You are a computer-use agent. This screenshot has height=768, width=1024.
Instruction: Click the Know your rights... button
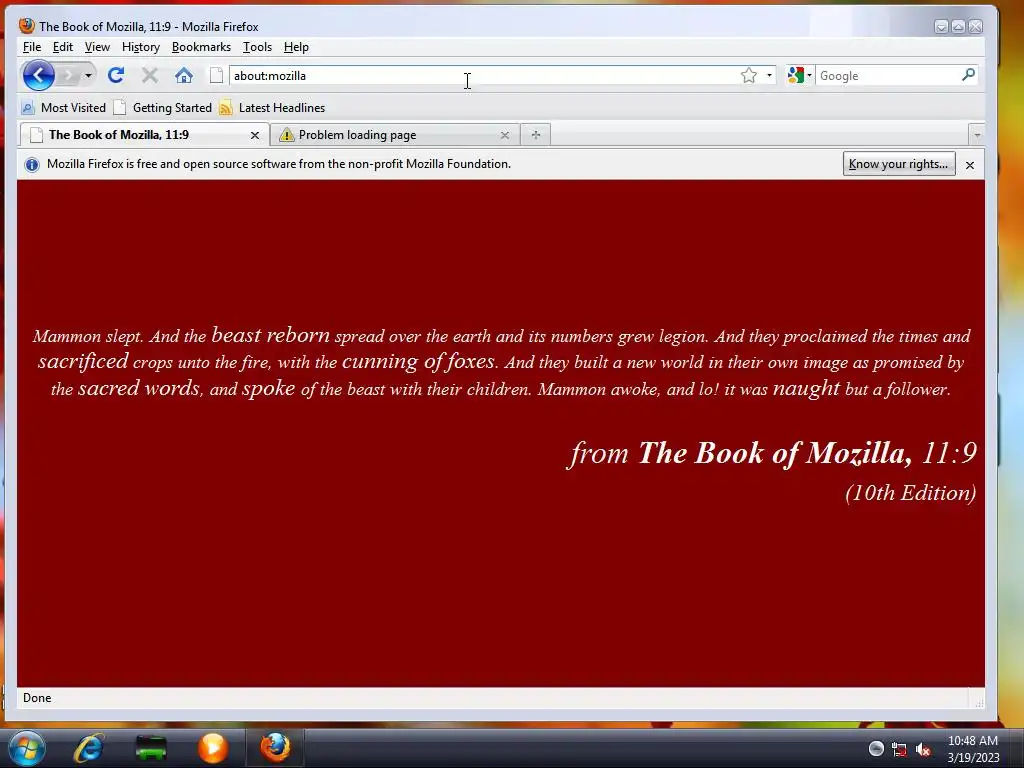pos(899,164)
